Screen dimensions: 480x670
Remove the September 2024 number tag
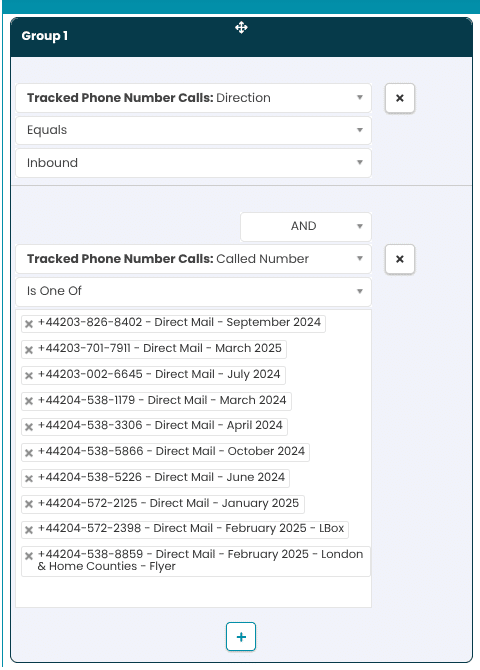point(29,324)
